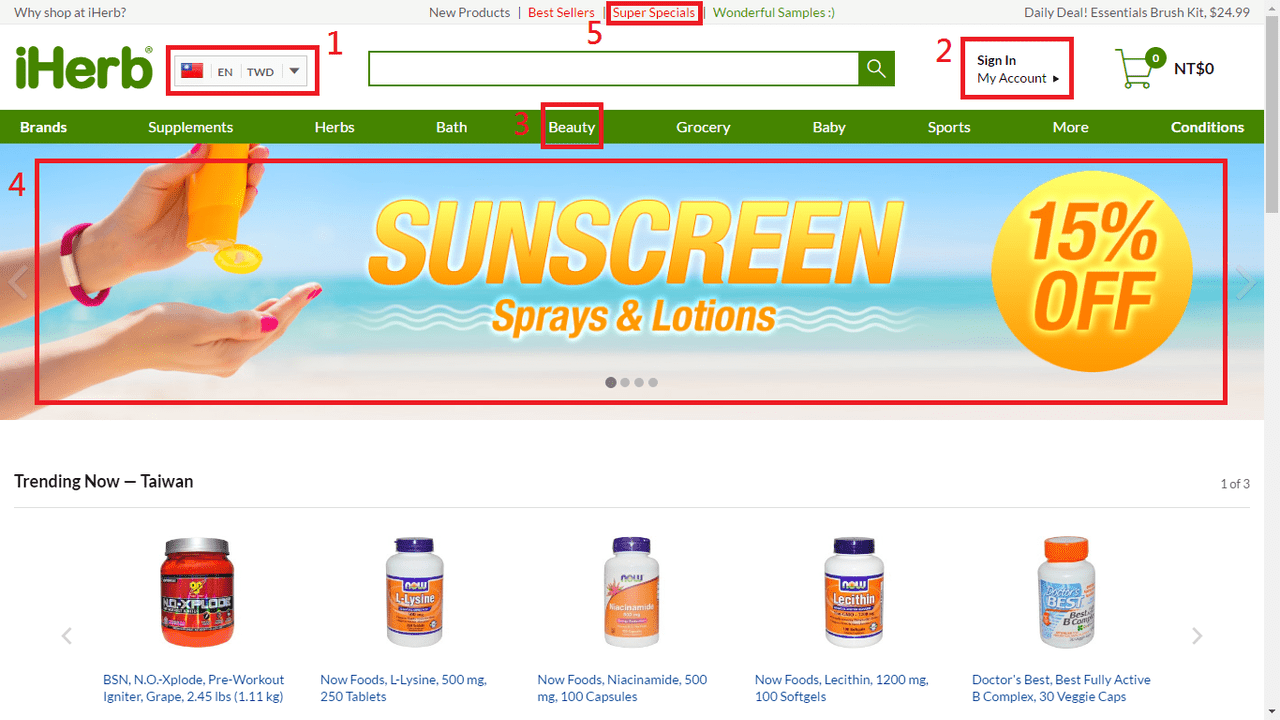Open the Super Specials link

pyautogui.click(x=654, y=13)
